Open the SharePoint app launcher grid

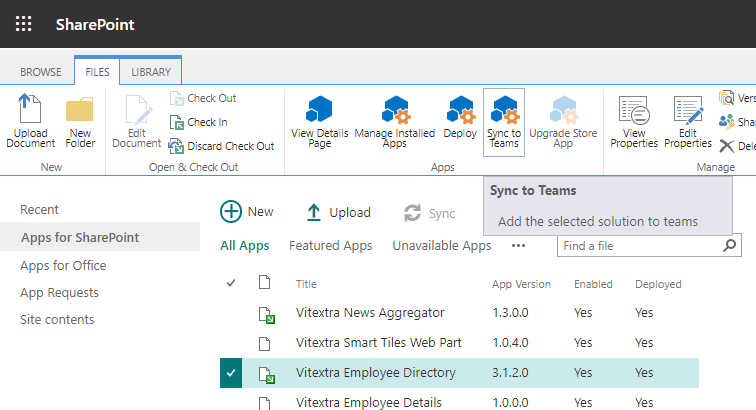23,24
